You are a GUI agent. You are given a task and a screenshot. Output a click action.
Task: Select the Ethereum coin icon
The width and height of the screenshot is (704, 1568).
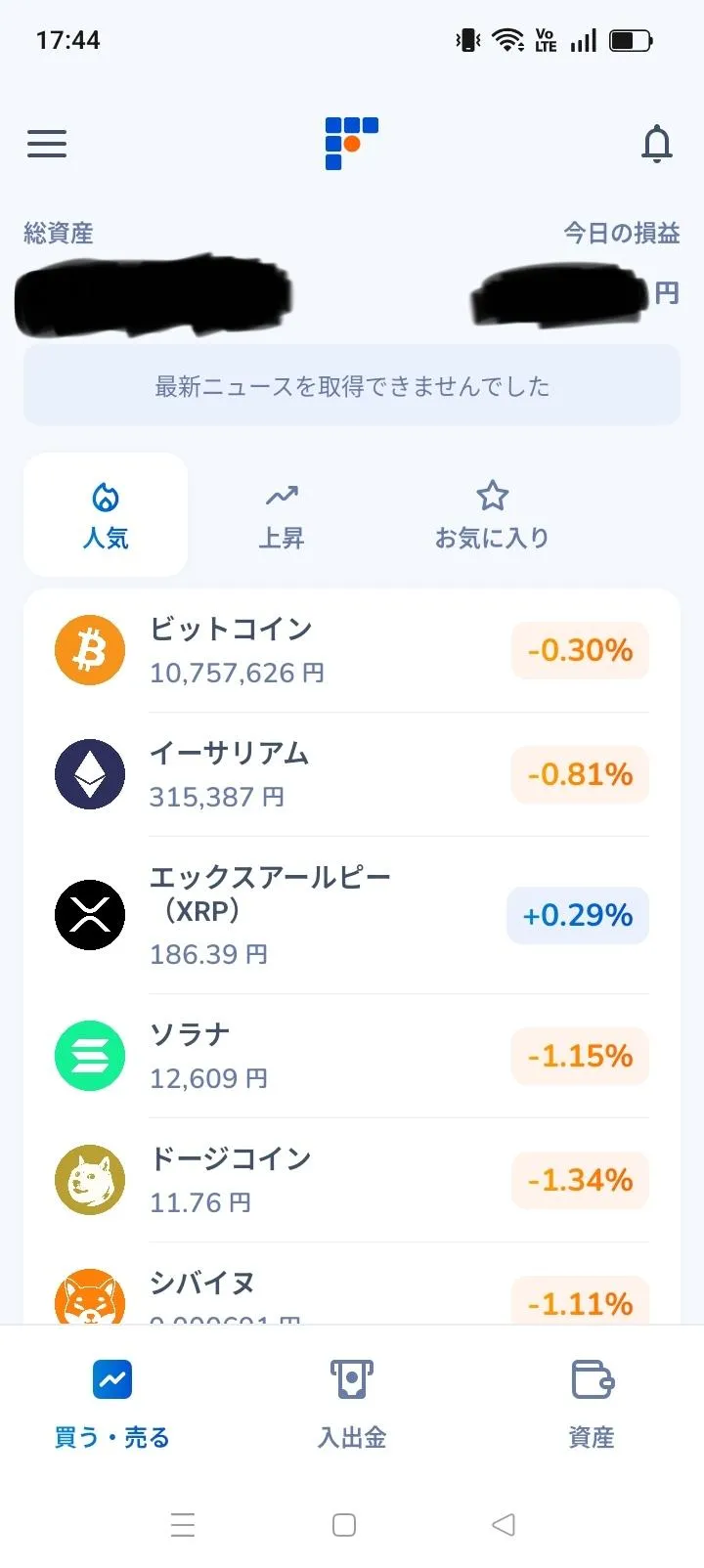90,774
